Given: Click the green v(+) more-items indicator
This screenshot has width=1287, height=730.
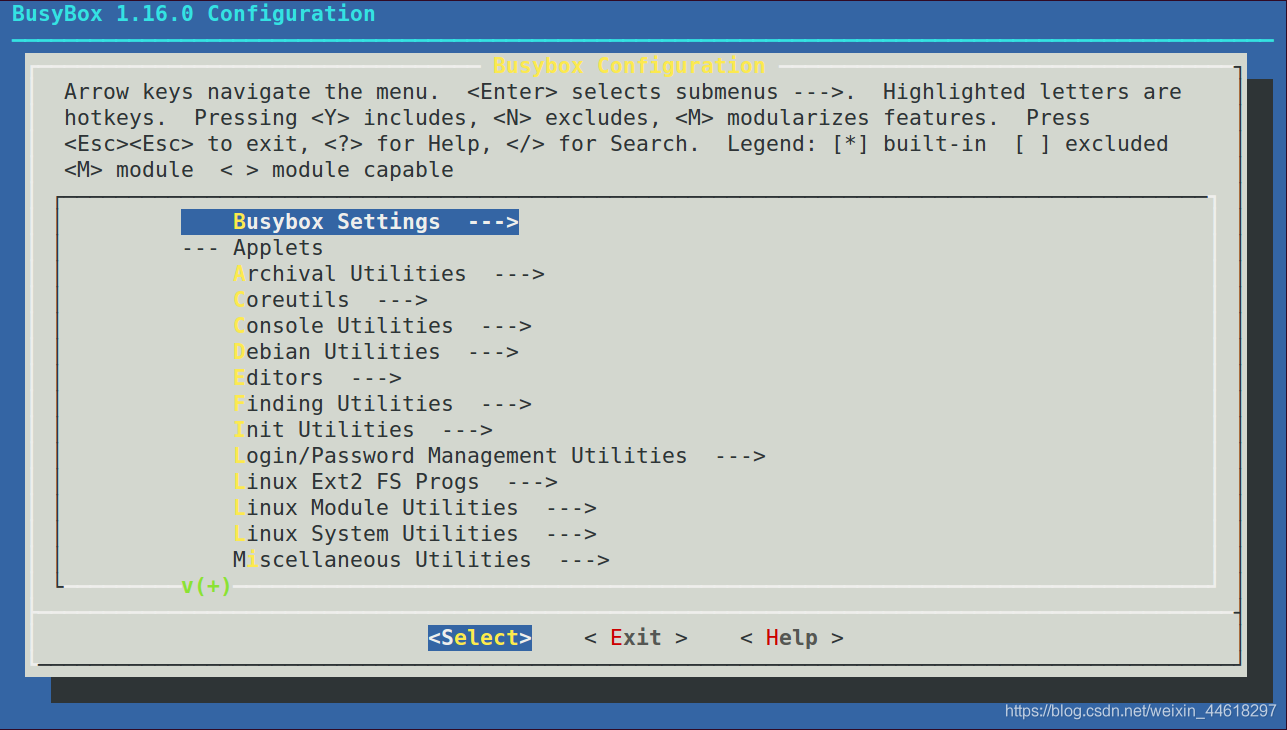Looking at the screenshot, I should point(206,586).
